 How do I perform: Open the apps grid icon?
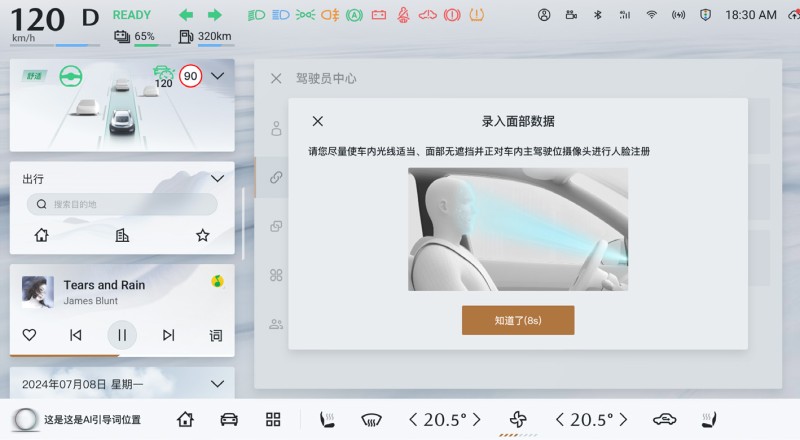click(x=273, y=420)
